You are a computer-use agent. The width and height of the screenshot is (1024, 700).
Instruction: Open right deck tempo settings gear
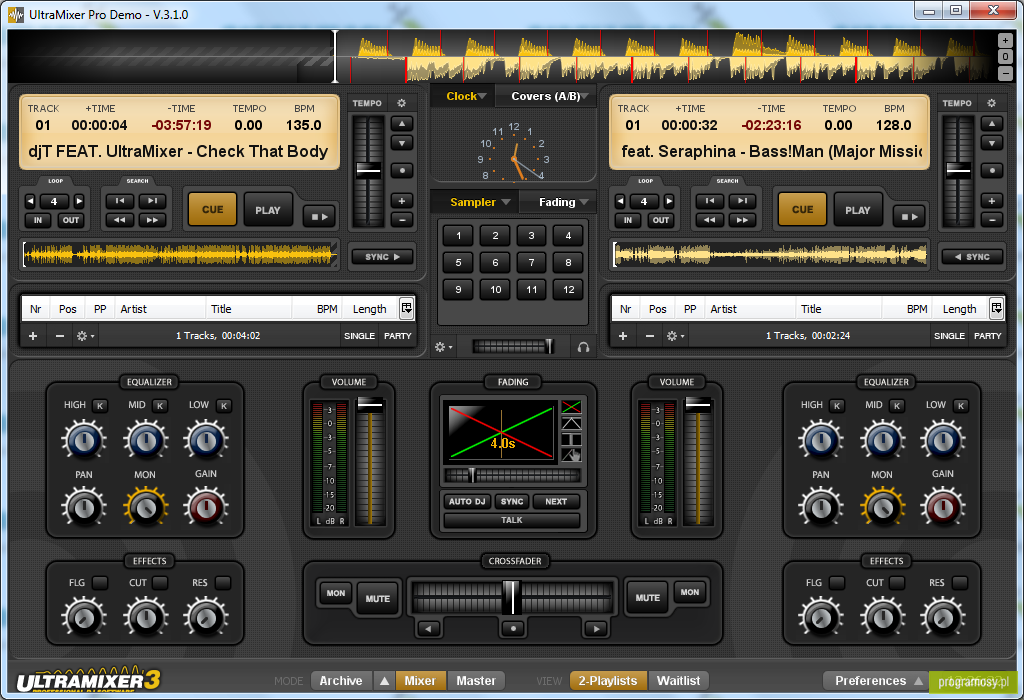pyautogui.click(x=991, y=103)
